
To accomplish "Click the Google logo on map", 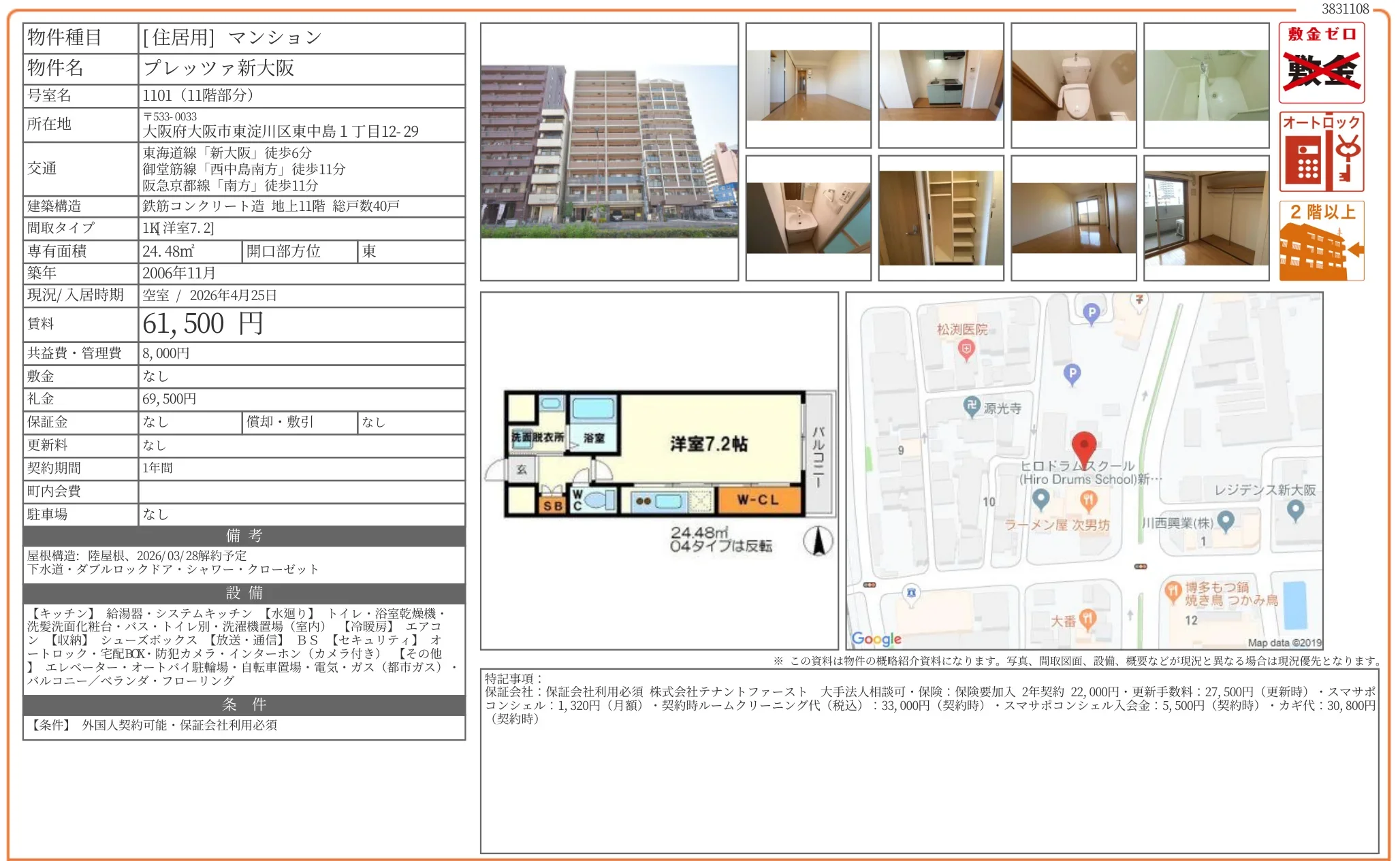I will (x=876, y=638).
